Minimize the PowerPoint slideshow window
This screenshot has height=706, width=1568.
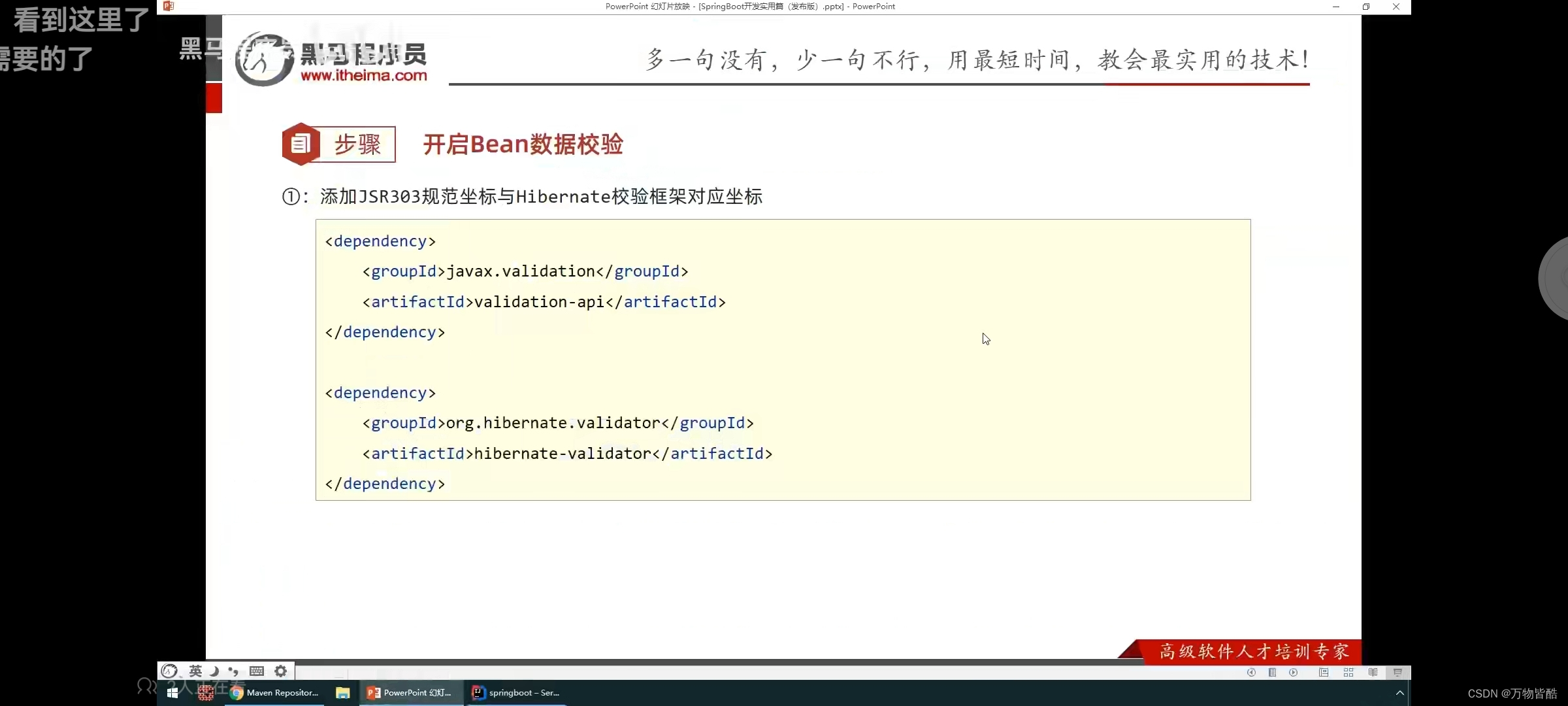point(1336,7)
